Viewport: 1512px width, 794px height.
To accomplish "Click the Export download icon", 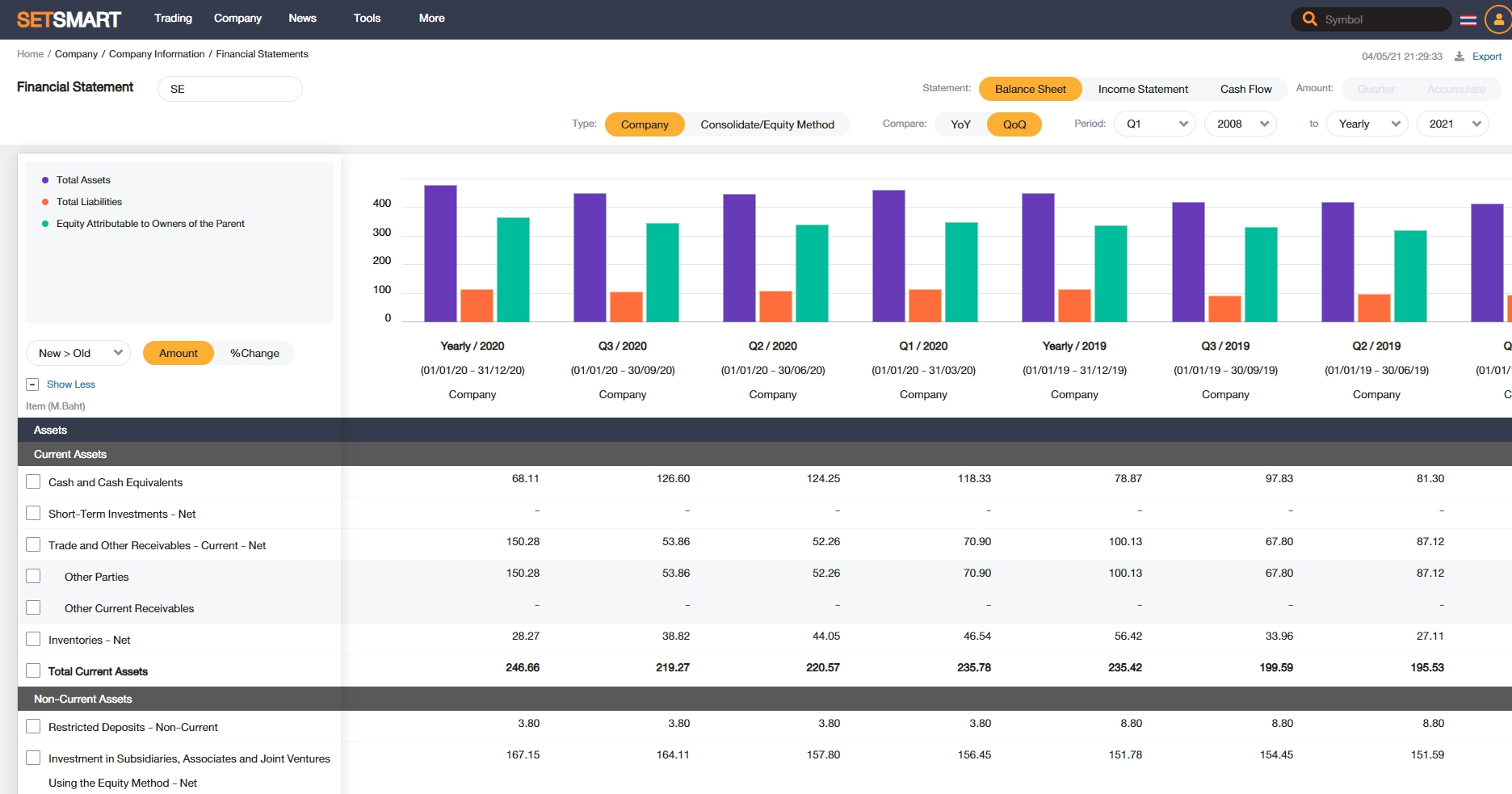I will coord(1459,57).
